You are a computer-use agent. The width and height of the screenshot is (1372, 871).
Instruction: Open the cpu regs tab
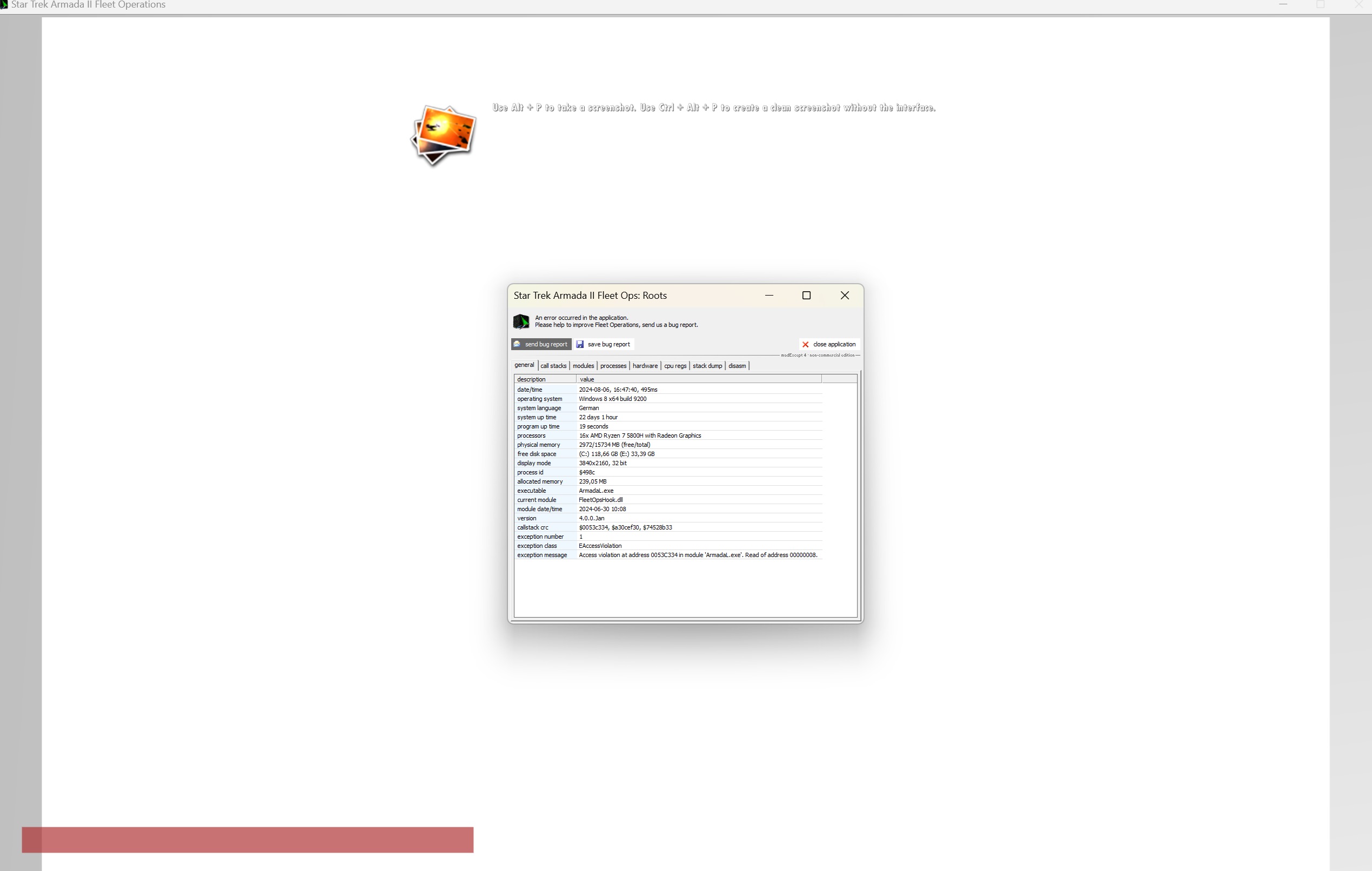tap(675, 366)
